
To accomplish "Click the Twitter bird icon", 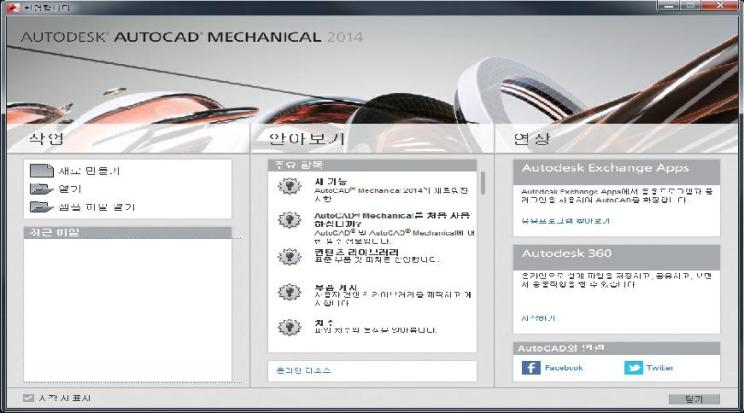I will (x=633, y=367).
